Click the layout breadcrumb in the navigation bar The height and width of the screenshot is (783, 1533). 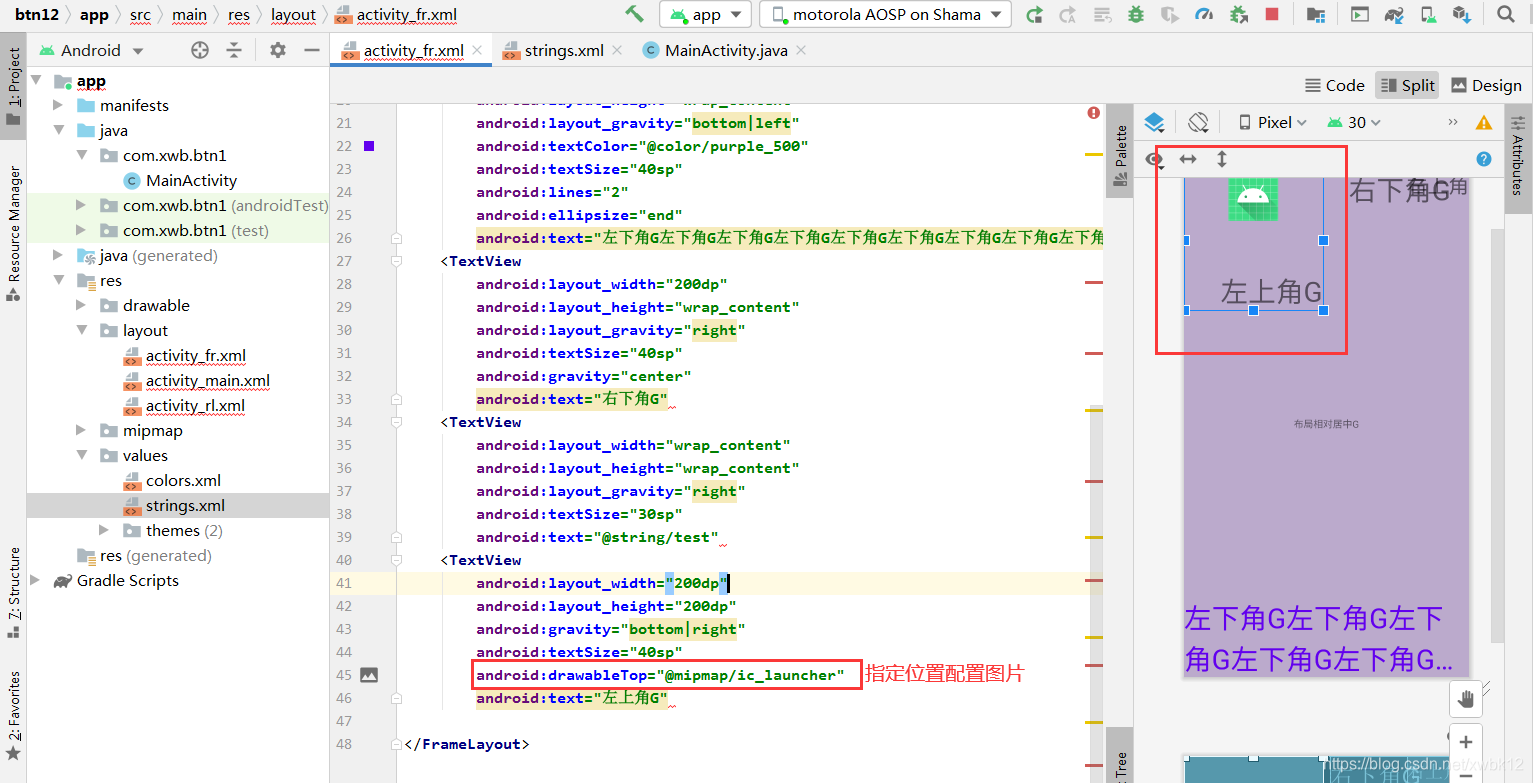click(x=293, y=14)
